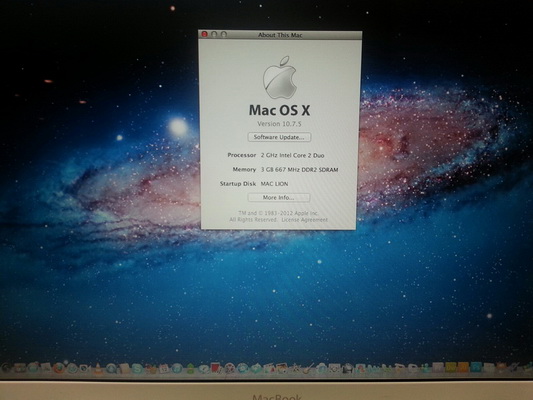Viewport: 533px width, 400px height.
Task: Close the About This Mac window
Action: pyautogui.click(x=205, y=34)
